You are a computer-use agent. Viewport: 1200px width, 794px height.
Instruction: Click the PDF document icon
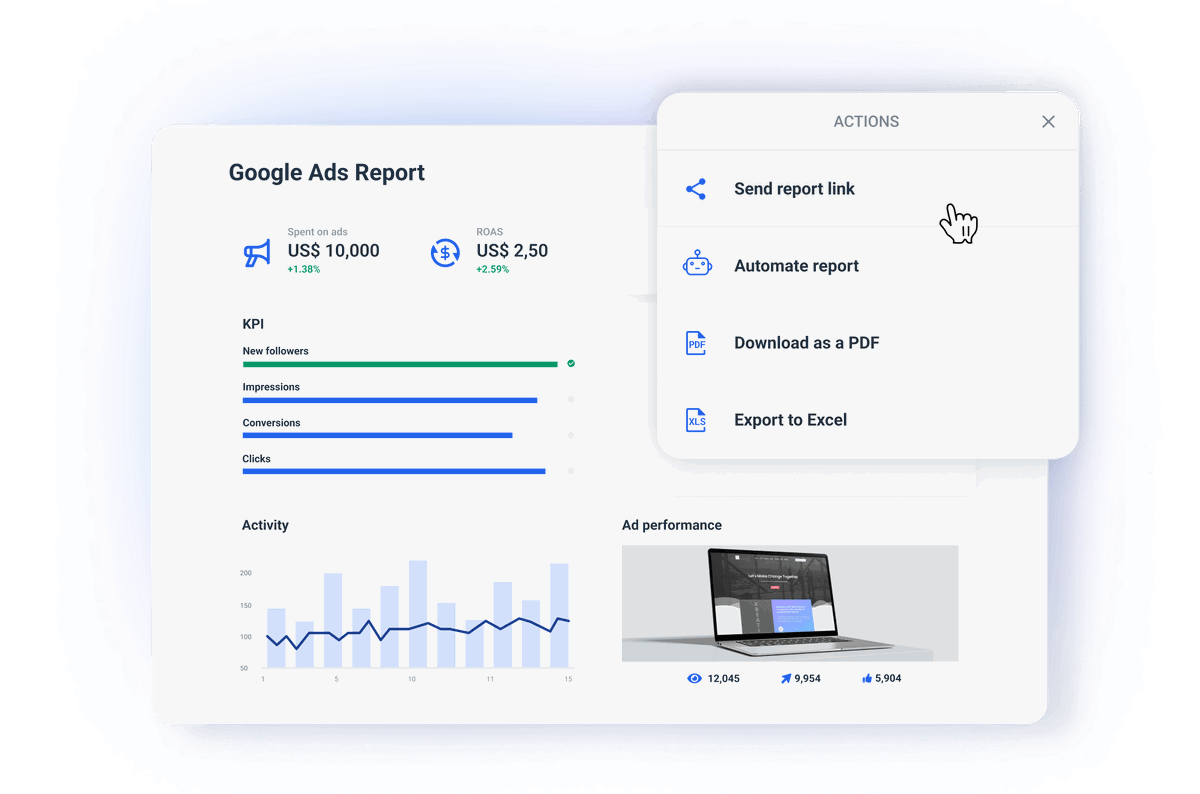tap(696, 342)
